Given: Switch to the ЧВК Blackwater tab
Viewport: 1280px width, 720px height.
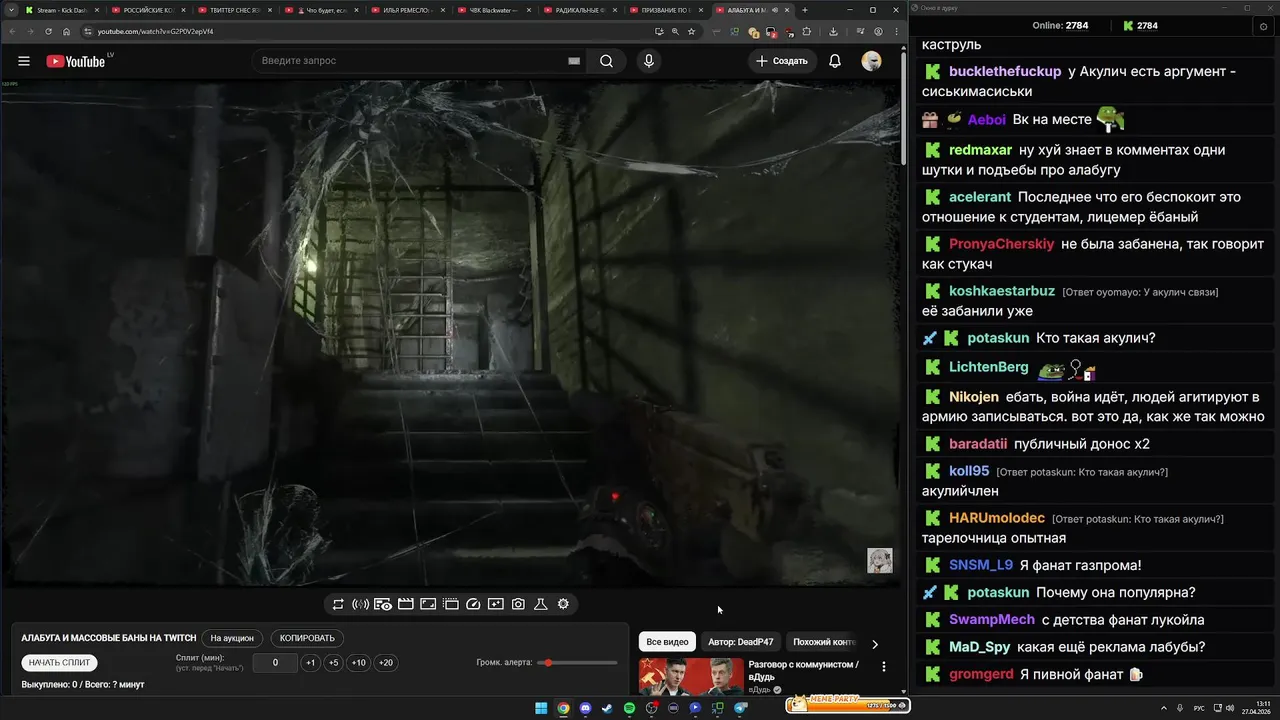Looking at the screenshot, I should click(x=496, y=10).
